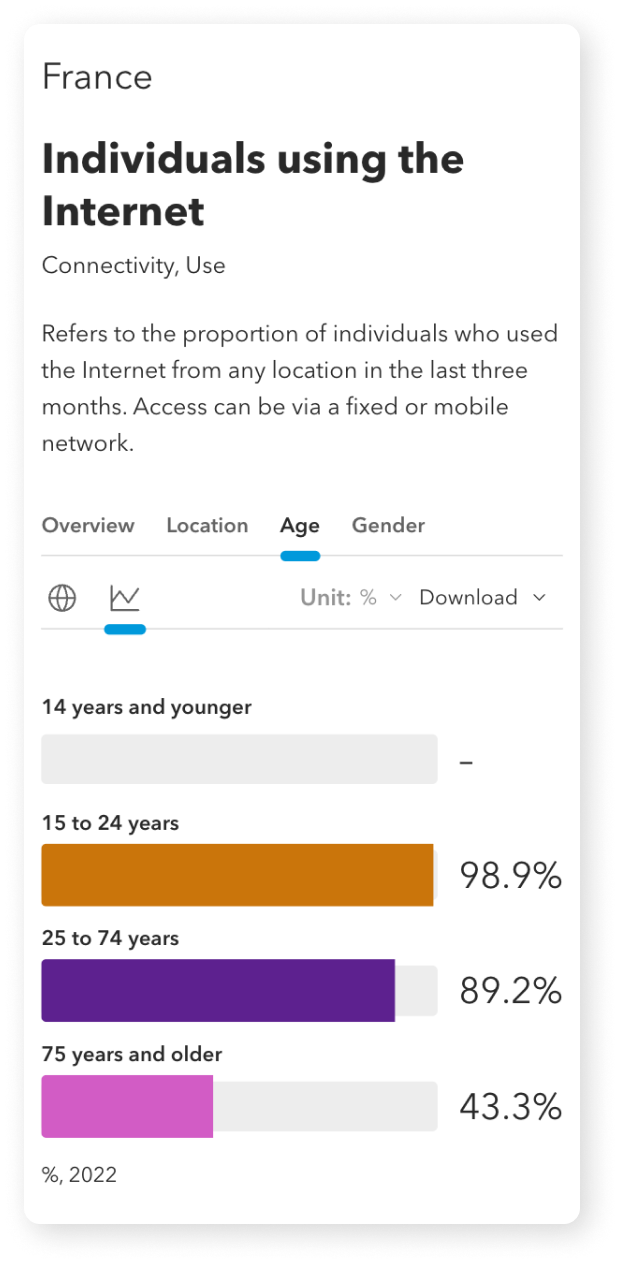This screenshot has height=1264, width=620.
Task: Open the Overview tab
Action: point(88,526)
